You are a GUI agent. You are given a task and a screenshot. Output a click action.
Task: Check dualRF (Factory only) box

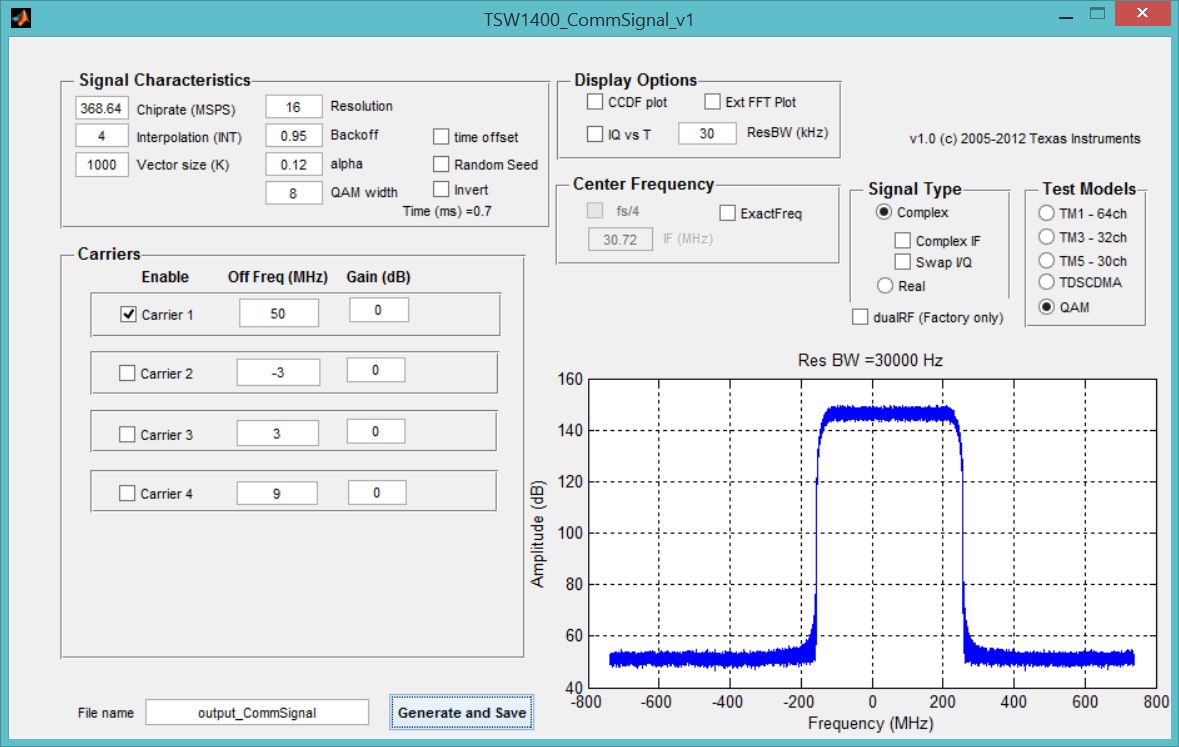[859, 317]
